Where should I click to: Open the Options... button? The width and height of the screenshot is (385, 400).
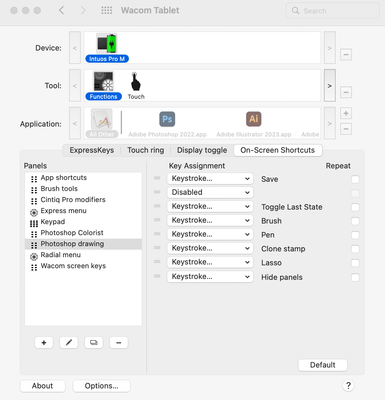click(101, 386)
